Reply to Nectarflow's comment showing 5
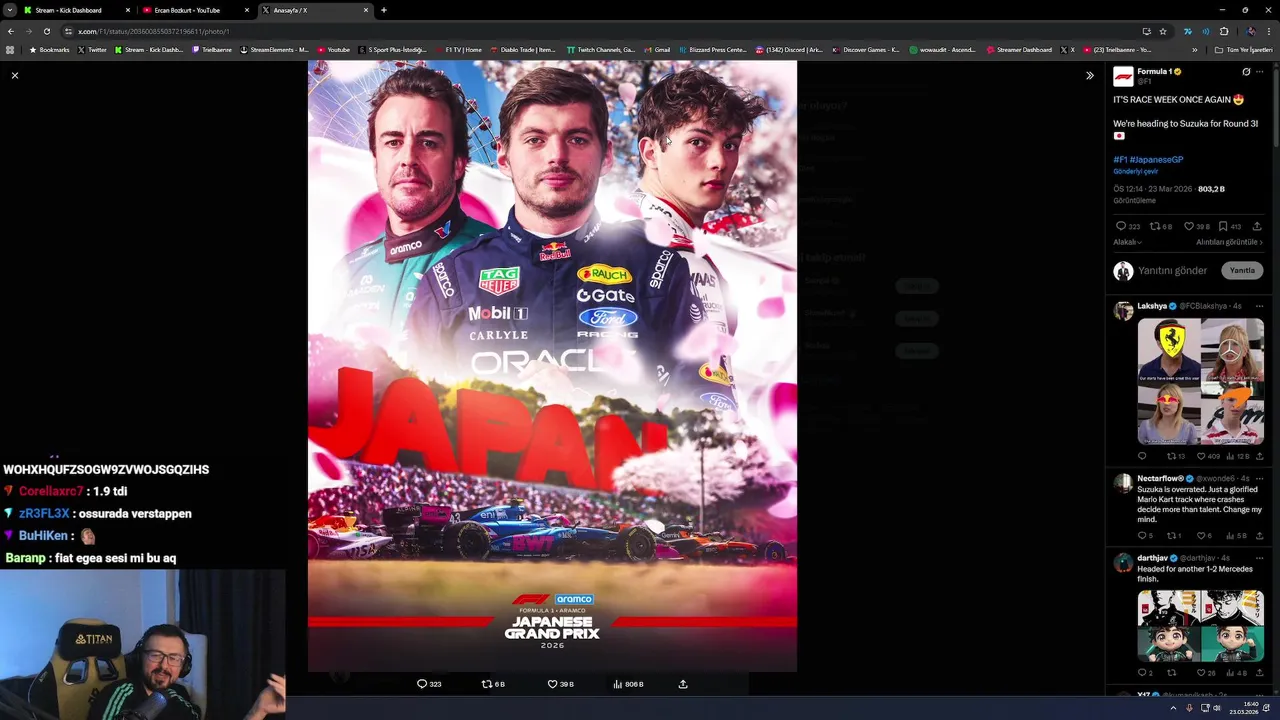This screenshot has width=1280, height=720. point(1142,536)
